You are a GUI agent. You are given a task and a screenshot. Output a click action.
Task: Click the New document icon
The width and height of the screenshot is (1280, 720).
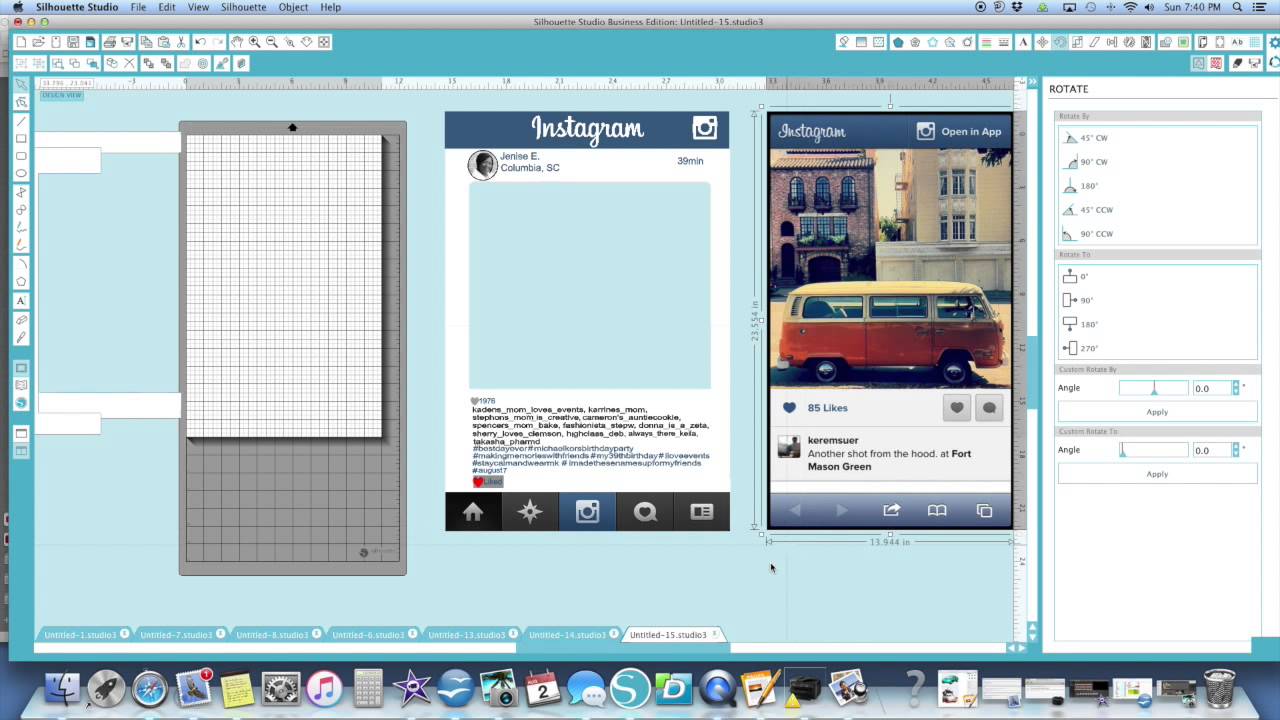click(21, 42)
